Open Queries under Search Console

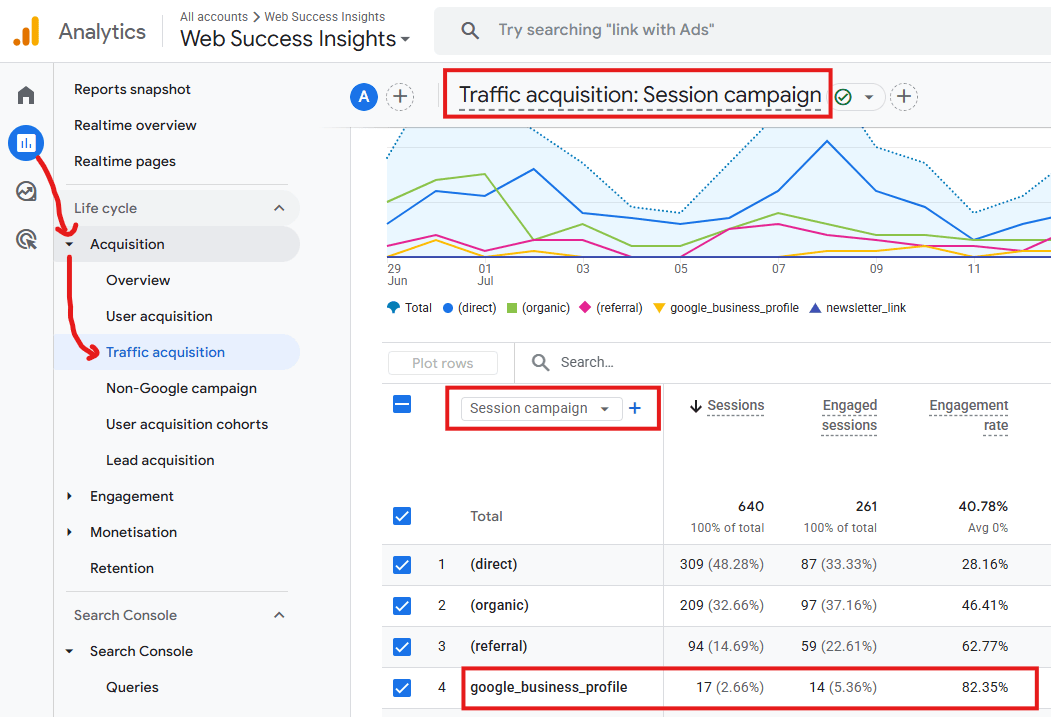click(132, 688)
